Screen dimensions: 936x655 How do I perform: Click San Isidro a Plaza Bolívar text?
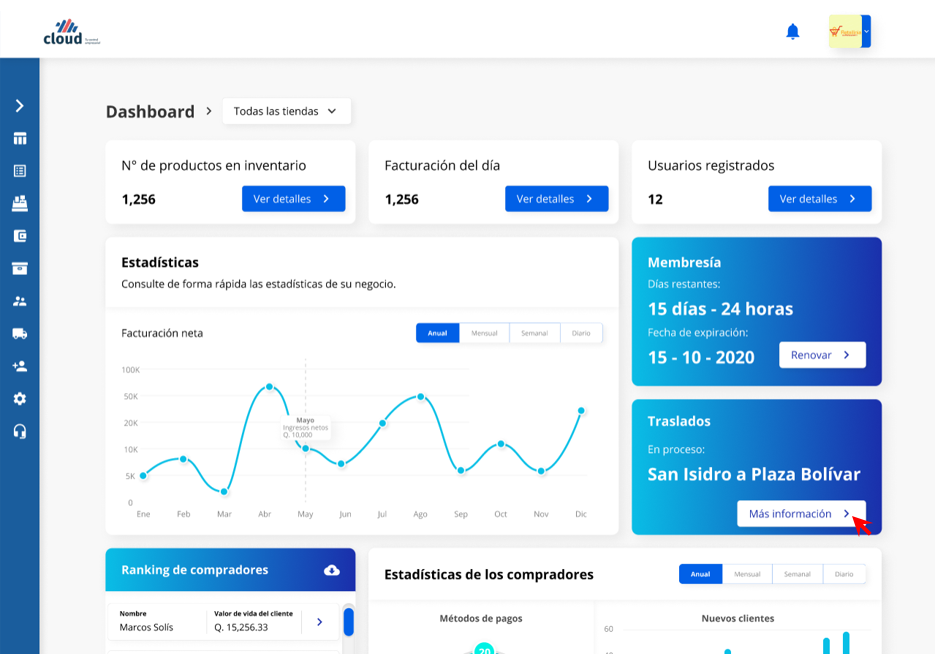754,474
